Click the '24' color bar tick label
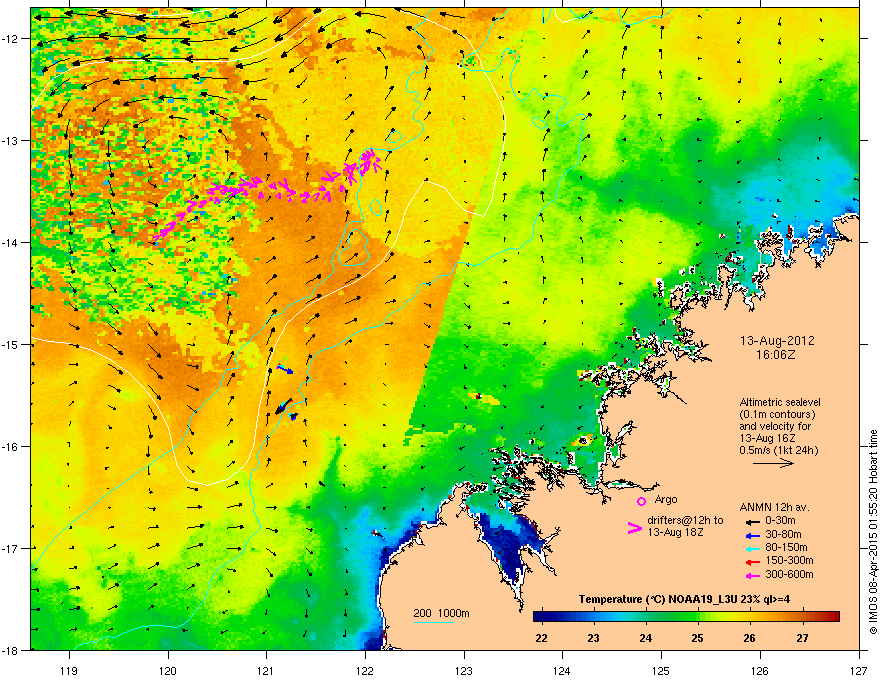Image resolution: width=880 pixels, height=680 pixels. 645,638
